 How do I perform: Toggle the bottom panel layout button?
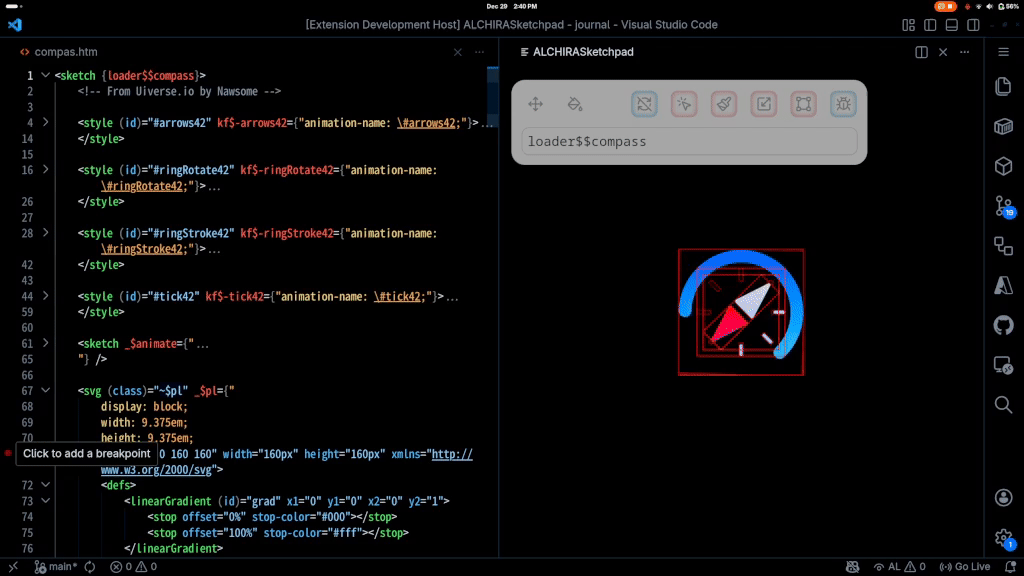[951, 25]
